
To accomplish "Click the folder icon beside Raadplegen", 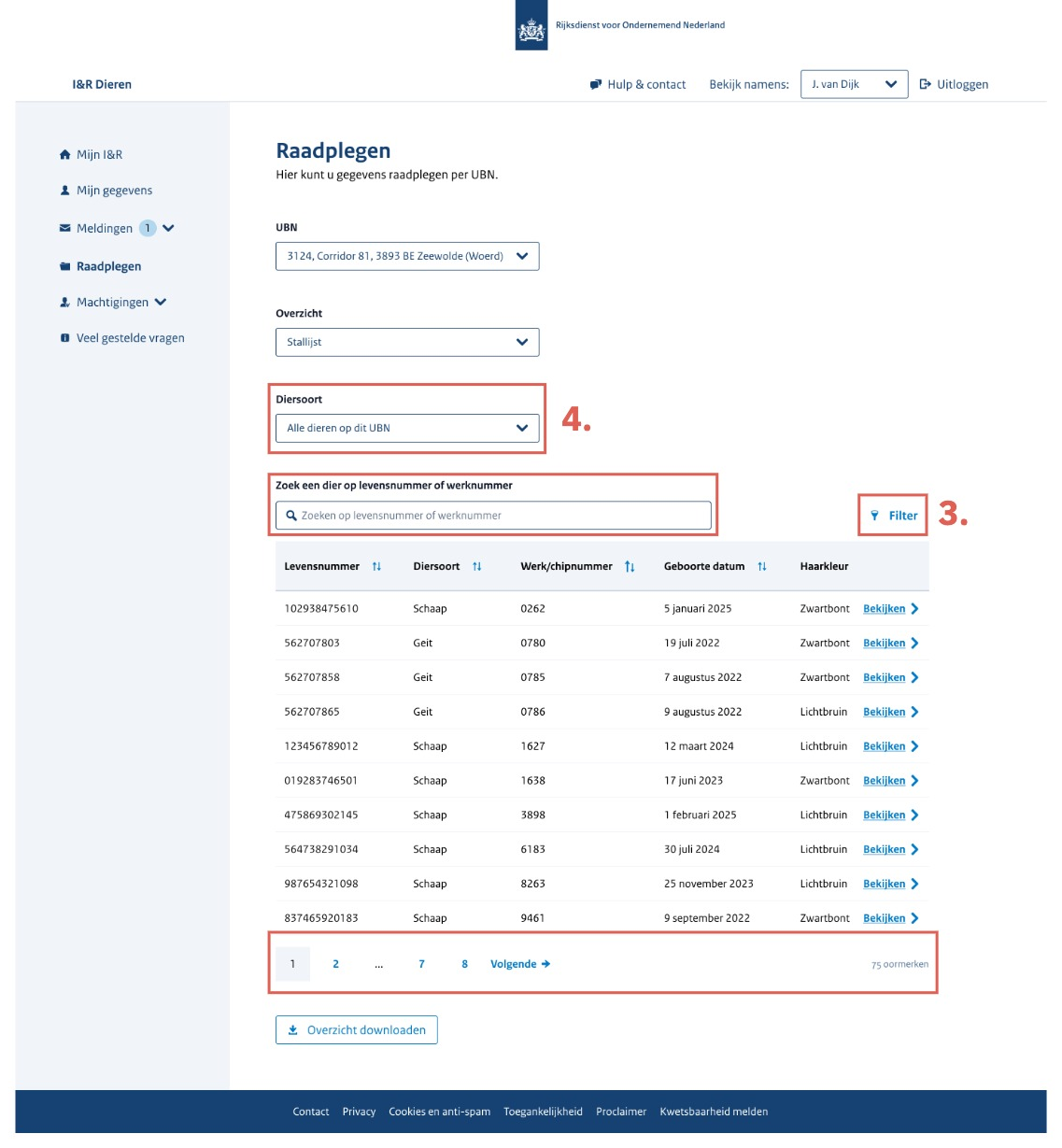I will pyautogui.click(x=64, y=266).
